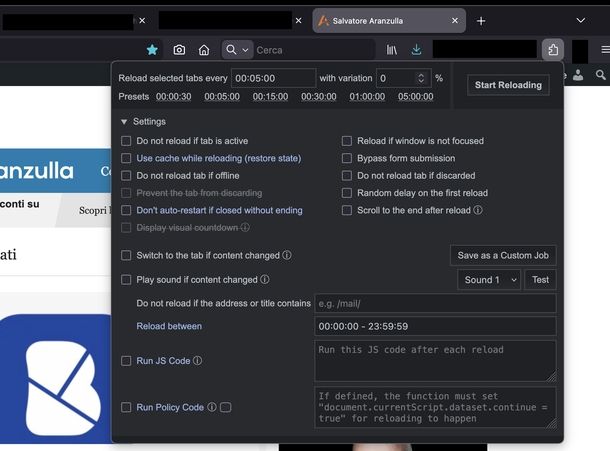Select the 00:15:00 preset
The image size is (610, 451).
pyautogui.click(x=270, y=97)
